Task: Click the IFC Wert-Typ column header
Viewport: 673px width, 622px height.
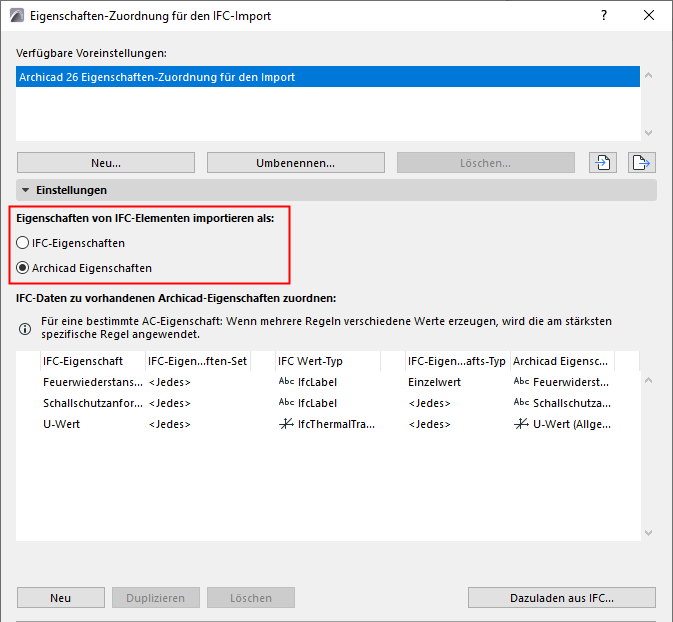Action: point(328,361)
